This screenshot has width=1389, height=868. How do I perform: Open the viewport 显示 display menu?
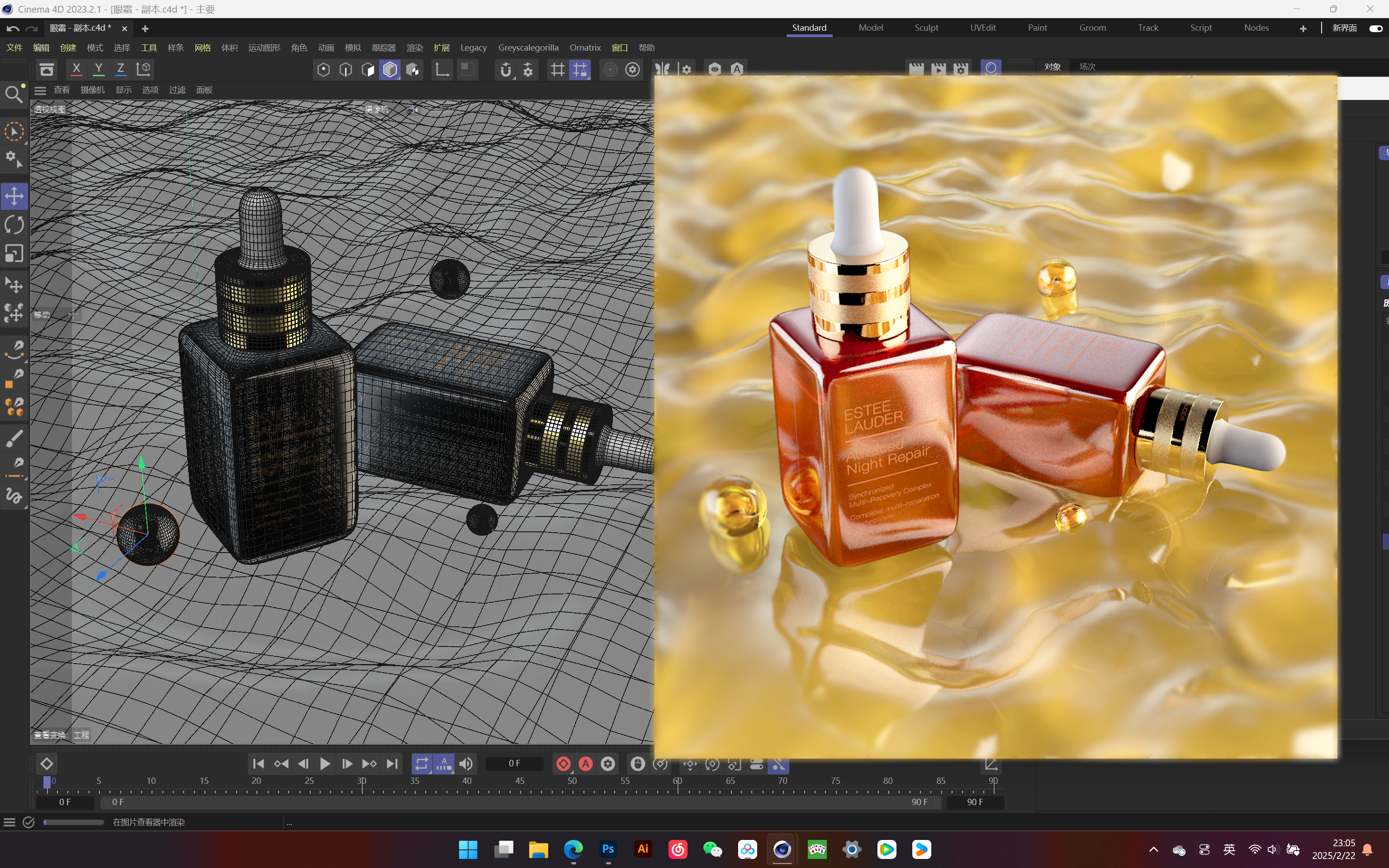[x=123, y=90]
